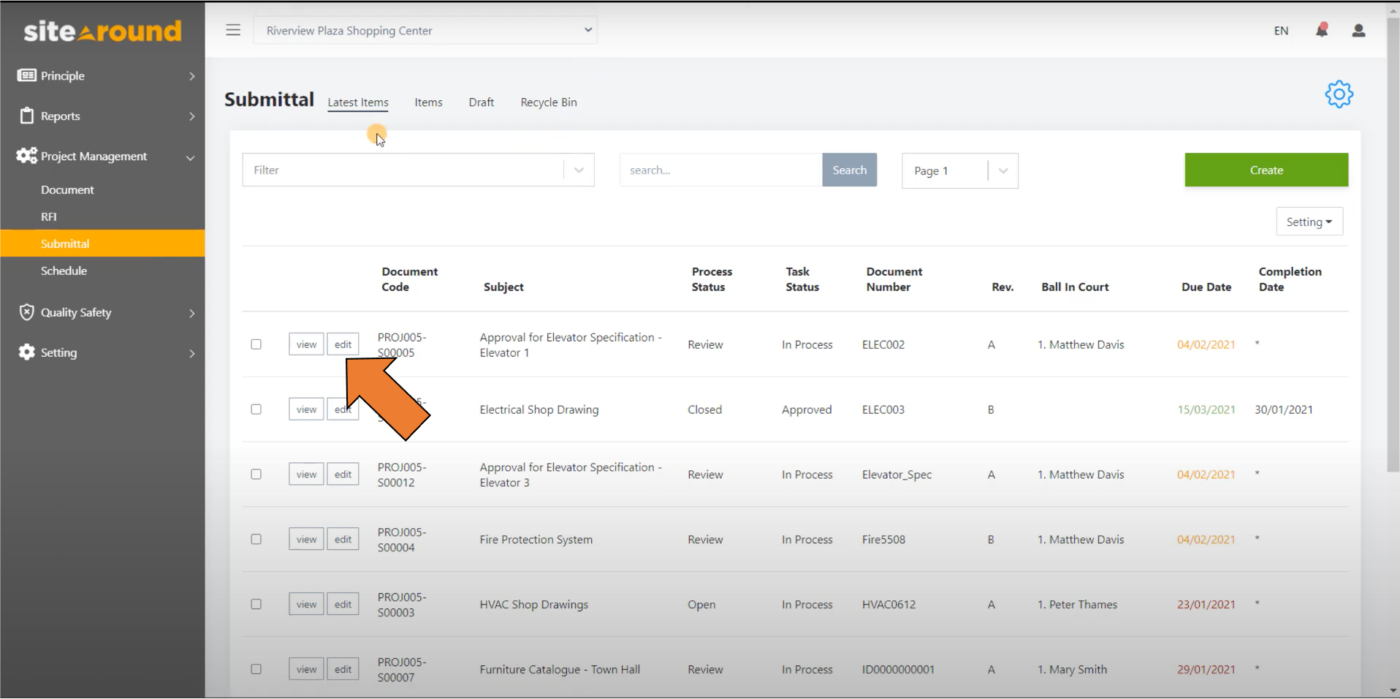View the Fire Protection System submittal
The width and height of the screenshot is (1400, 699).
point(306,539)
